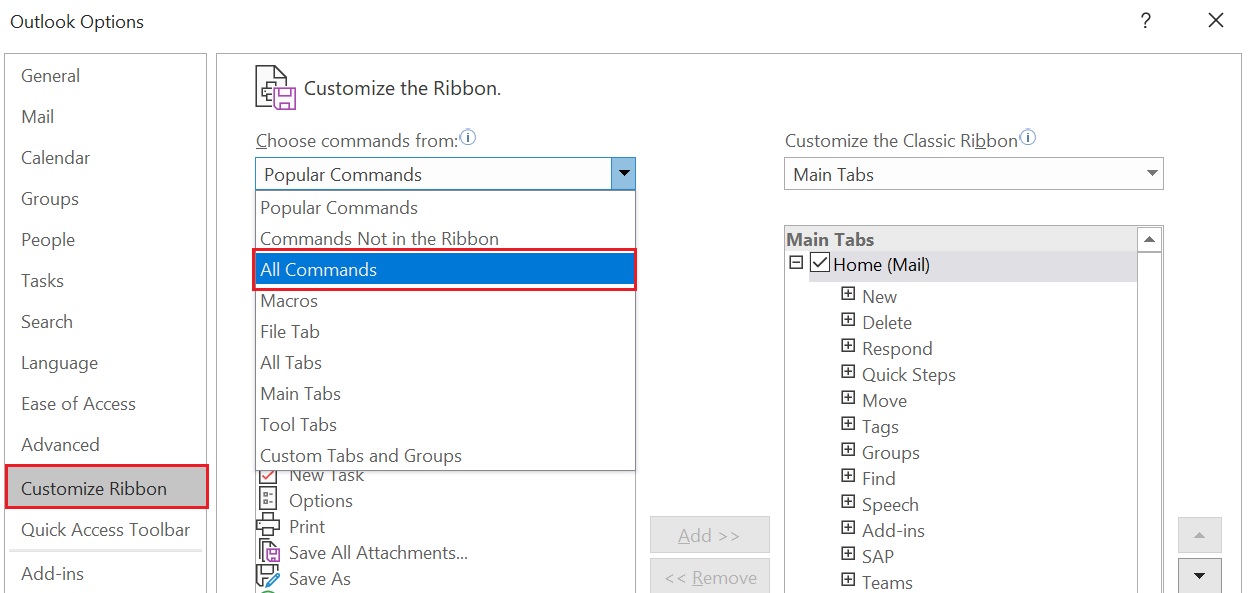Uncheck the Home (Mail) checkbox

coord(821,264)
